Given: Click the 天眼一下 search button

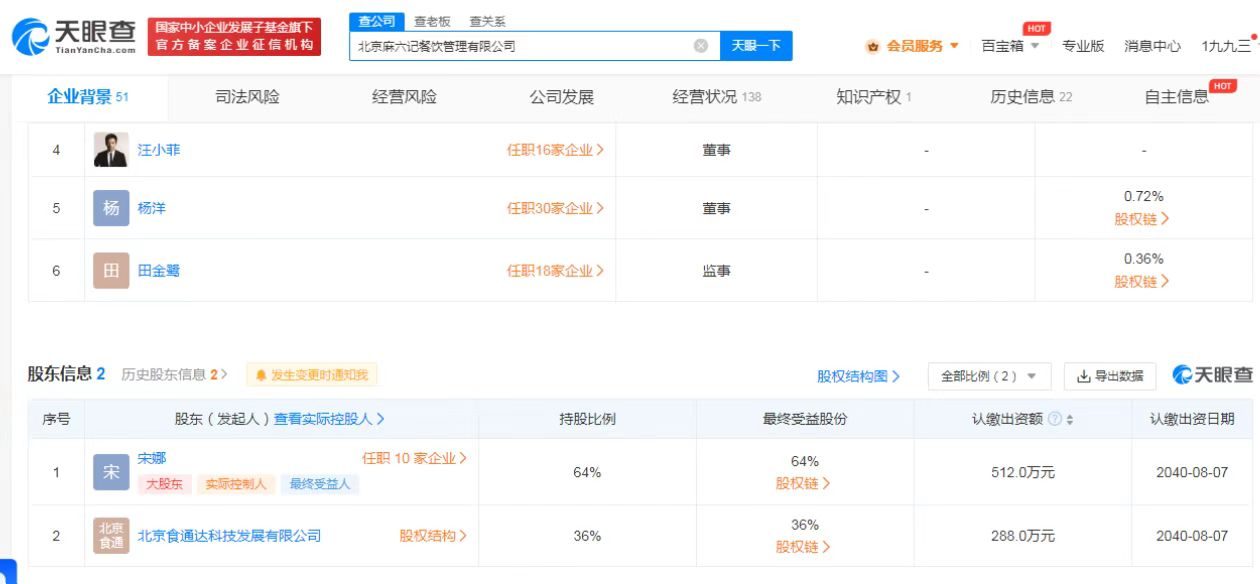Looking at the screenshot, I should [756, 45].
